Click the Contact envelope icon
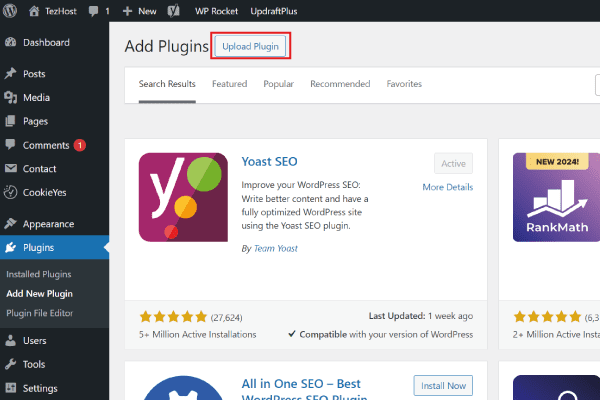The width and height of the screenshot is (600, 400). pos(11,168)
